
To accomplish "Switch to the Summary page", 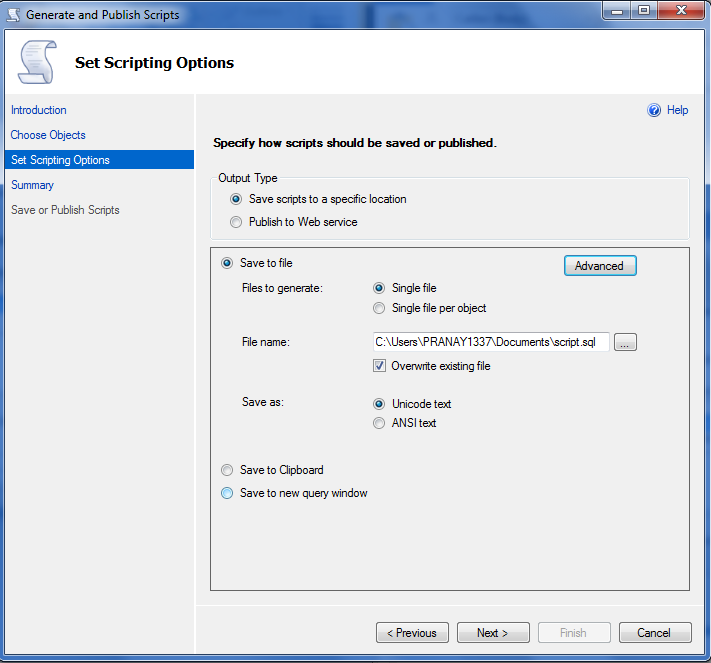I will pyautogui.click(x=32, y=185).
